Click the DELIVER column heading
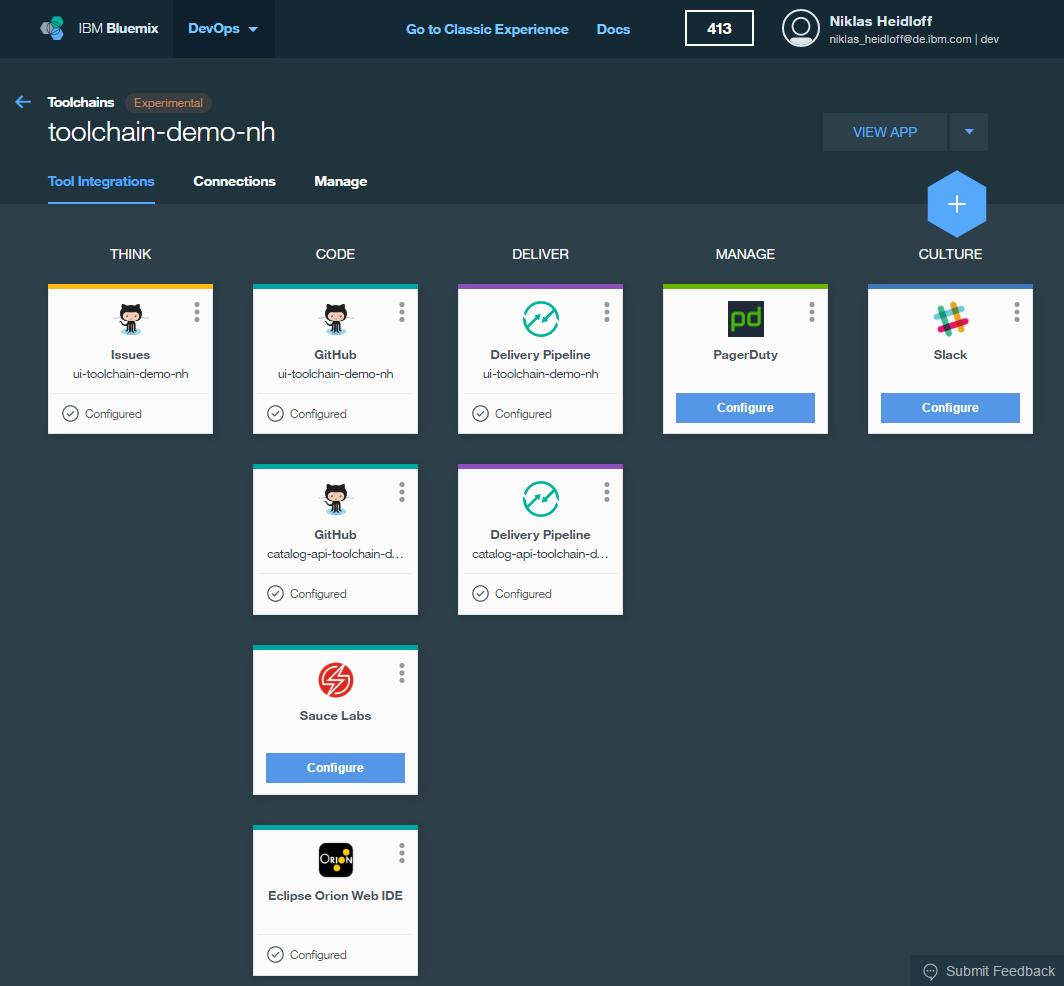The width and height of the screenshot is (1064, 986). pos(541,254)
